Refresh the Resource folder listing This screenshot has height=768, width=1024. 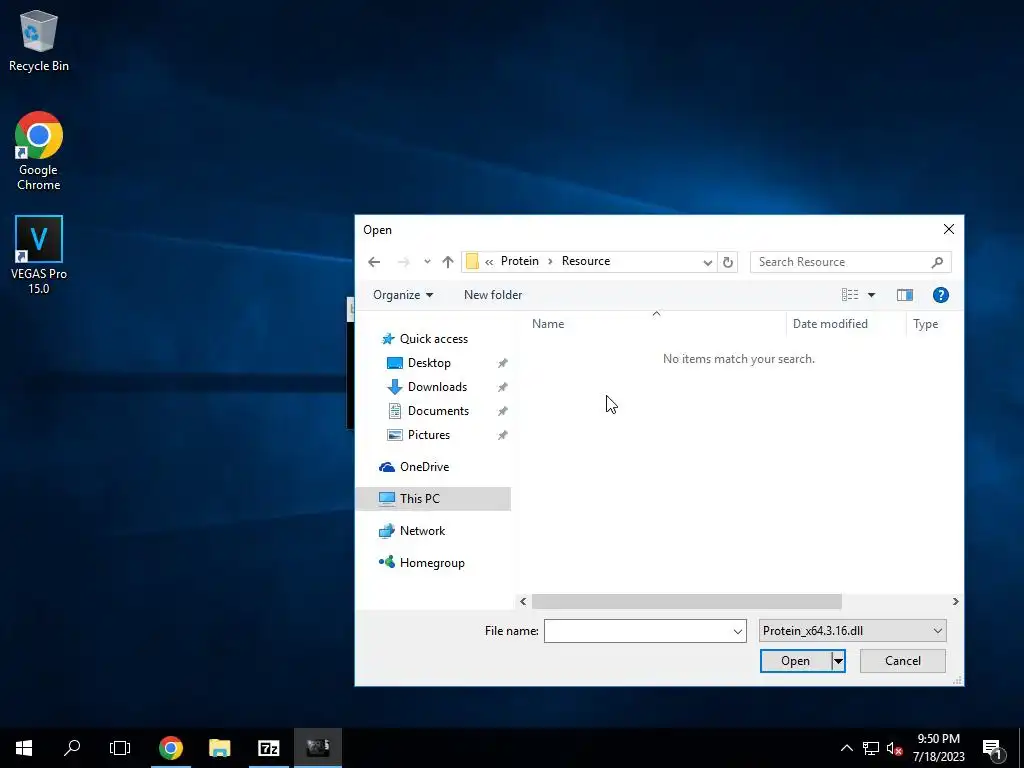coord(728,262)
